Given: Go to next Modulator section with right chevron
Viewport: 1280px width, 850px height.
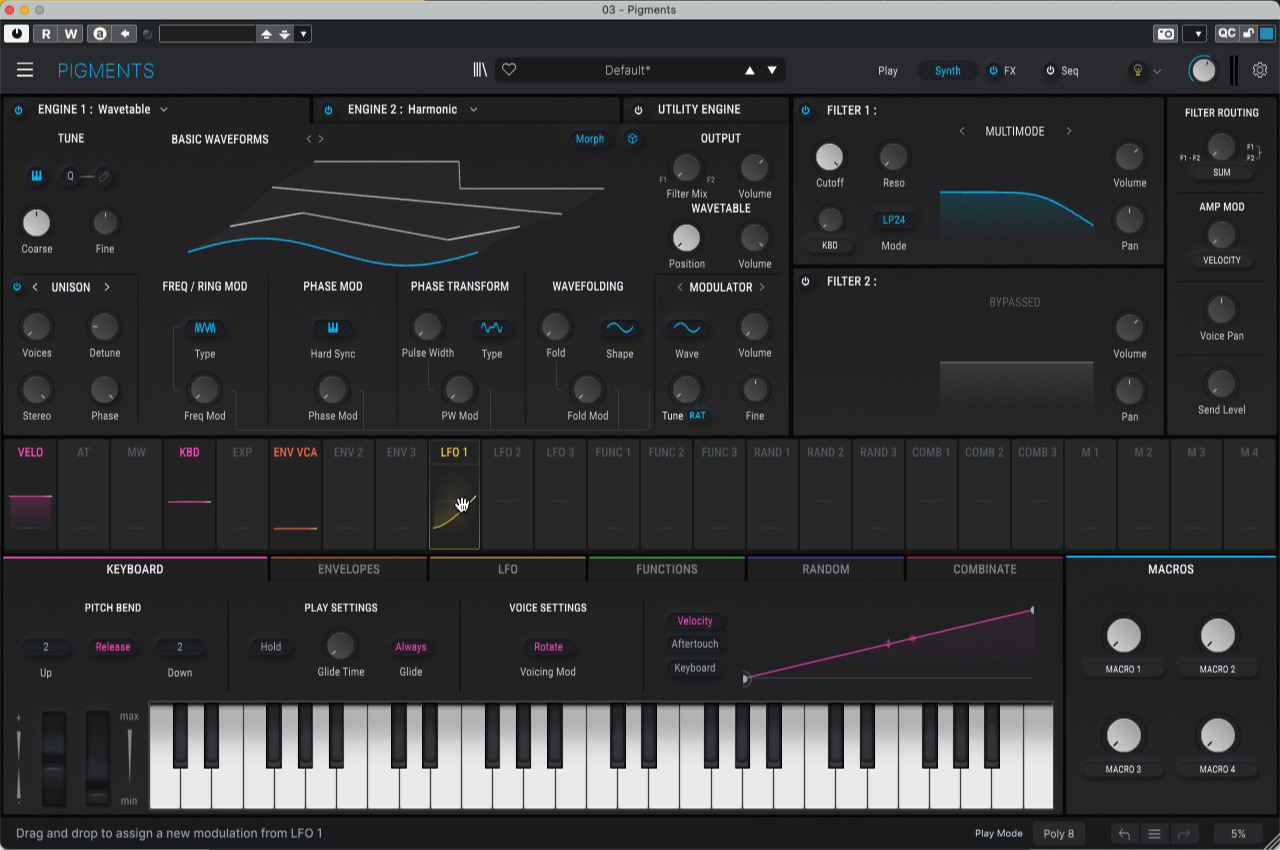Looking at the screenshot, I should [x=762, y=287].
